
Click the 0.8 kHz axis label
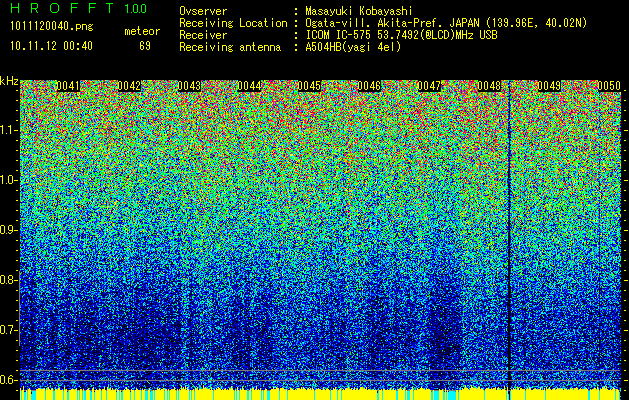click(9, 280)
